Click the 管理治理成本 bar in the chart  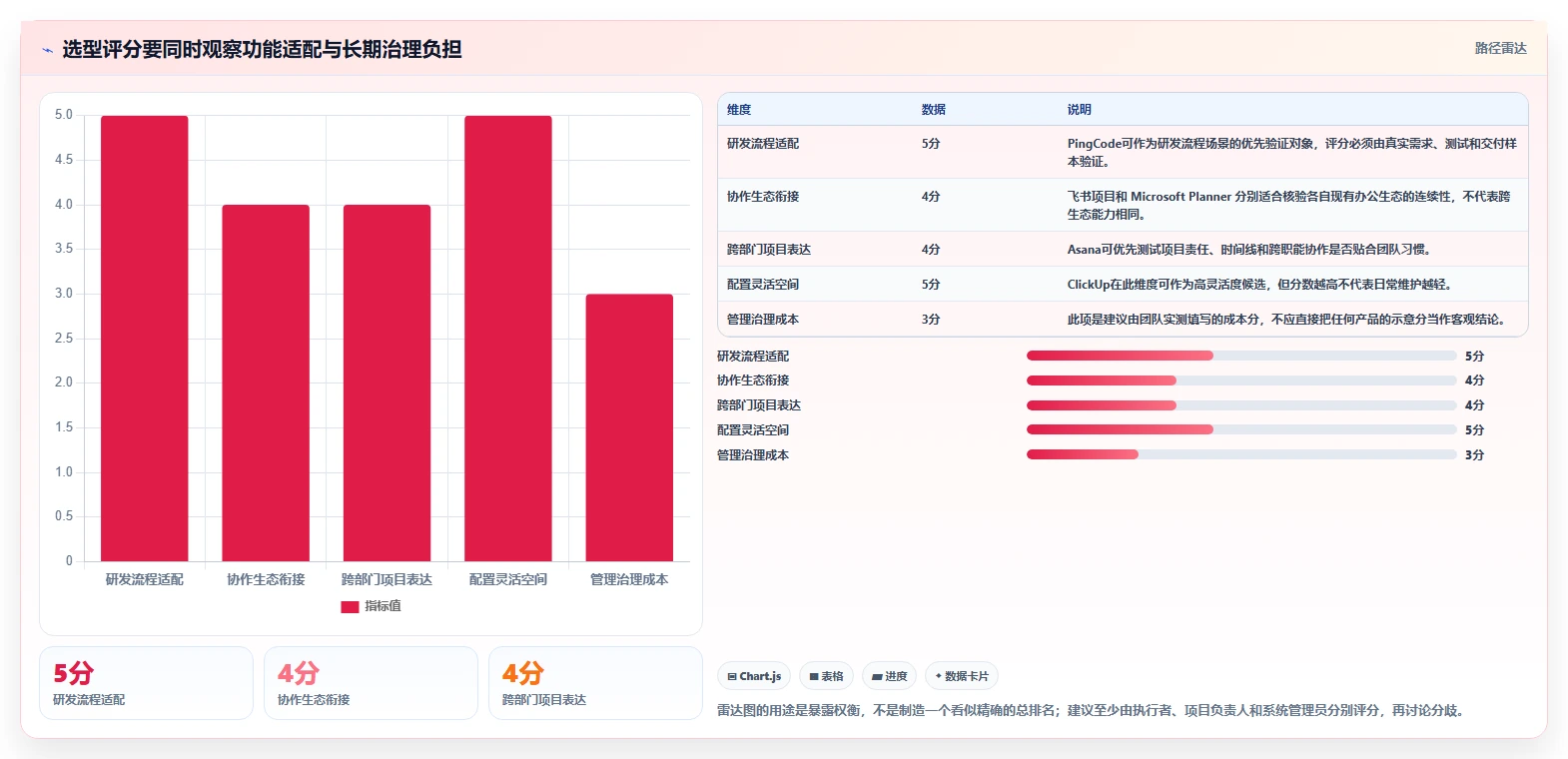point(629,427)
